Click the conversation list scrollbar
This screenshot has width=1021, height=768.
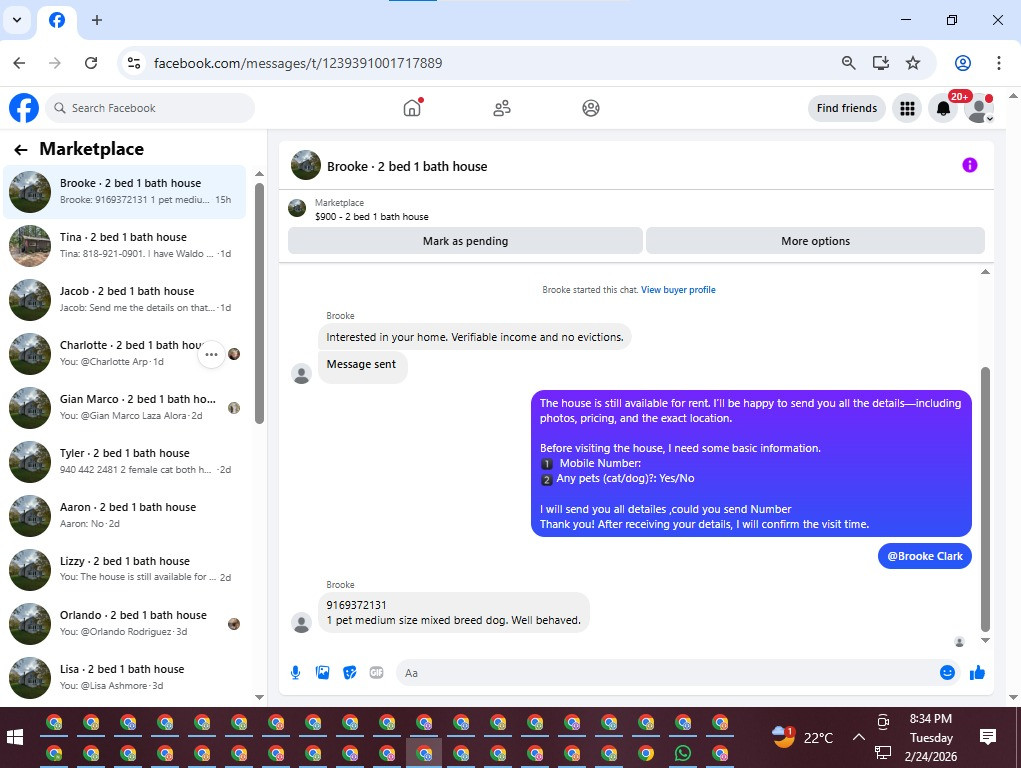259,304
